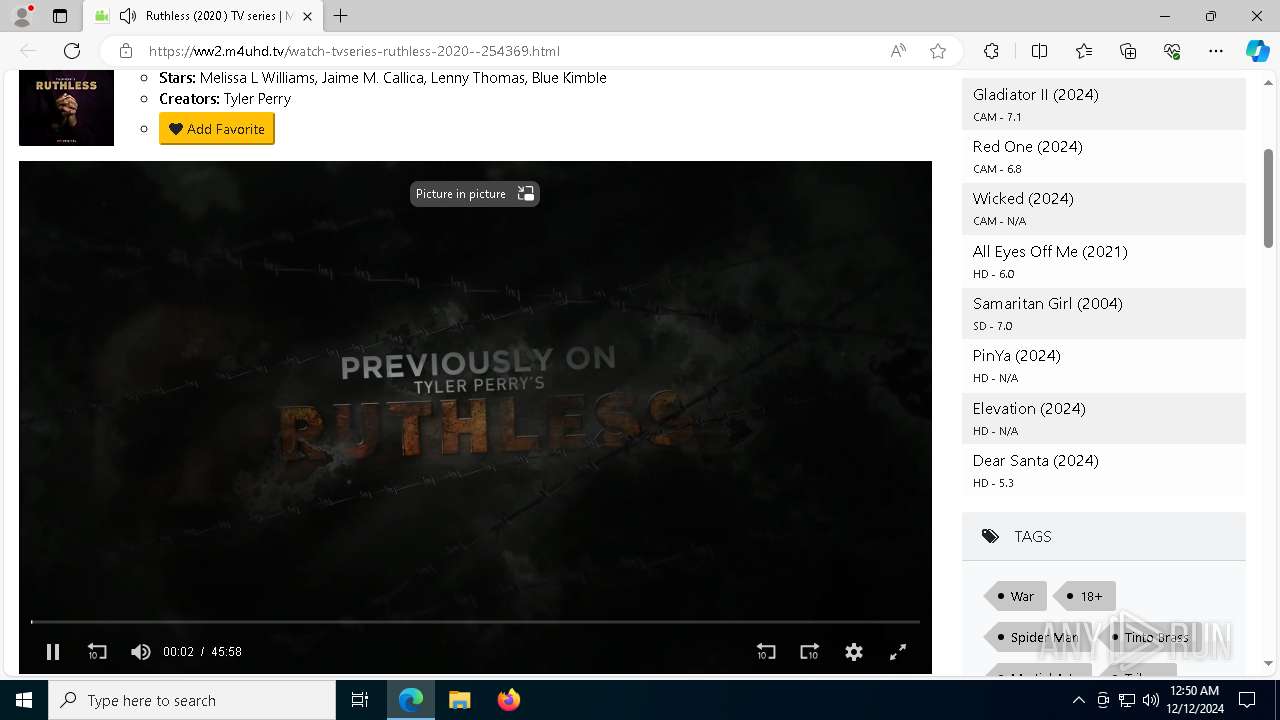Open Wicked (2024) link
This screenshot has width=1280, height=720.
[1023, 199]
